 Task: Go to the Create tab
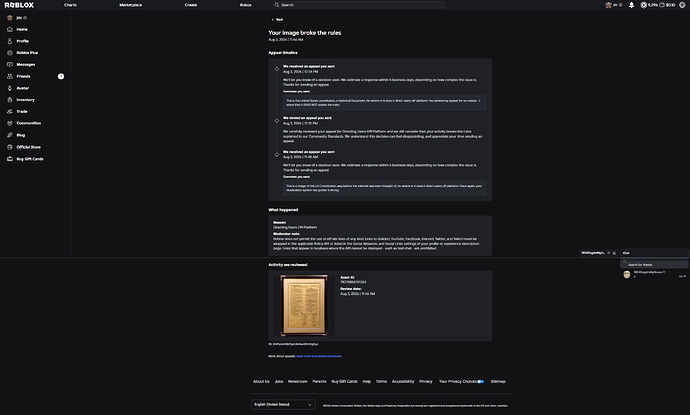tap(191, 5)
